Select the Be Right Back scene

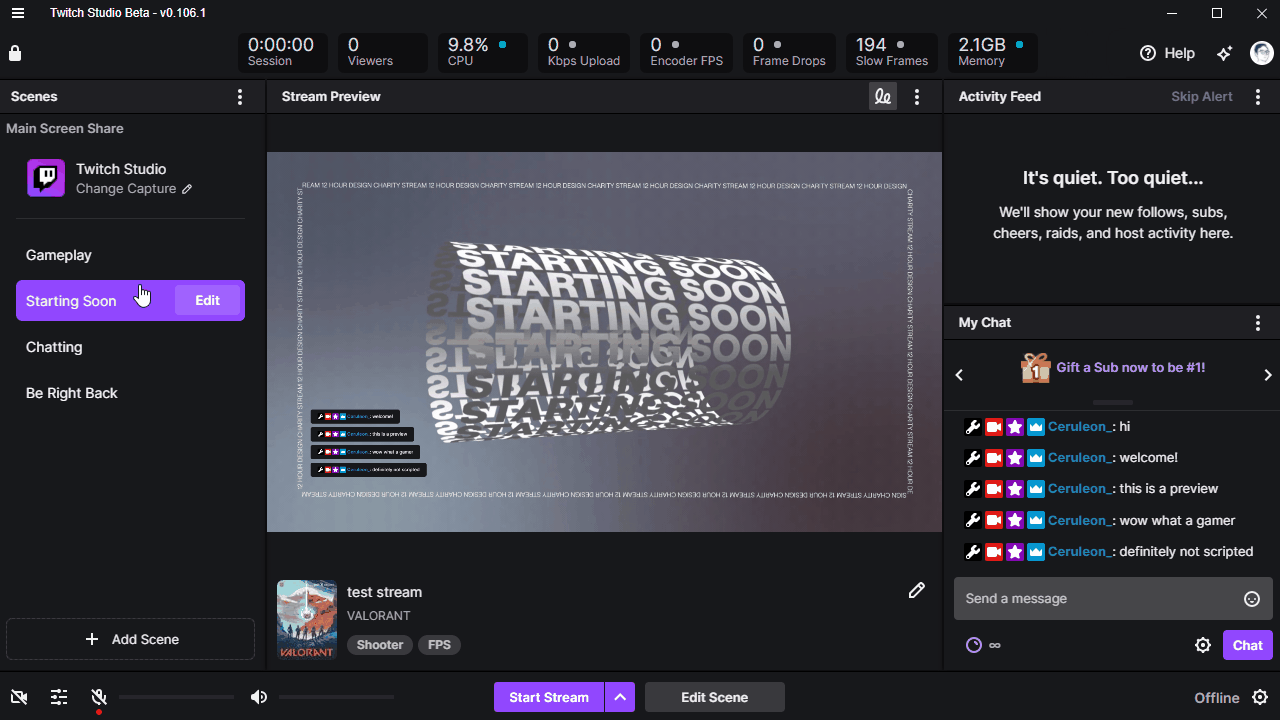pyautogui.click(x=130, y=393)
